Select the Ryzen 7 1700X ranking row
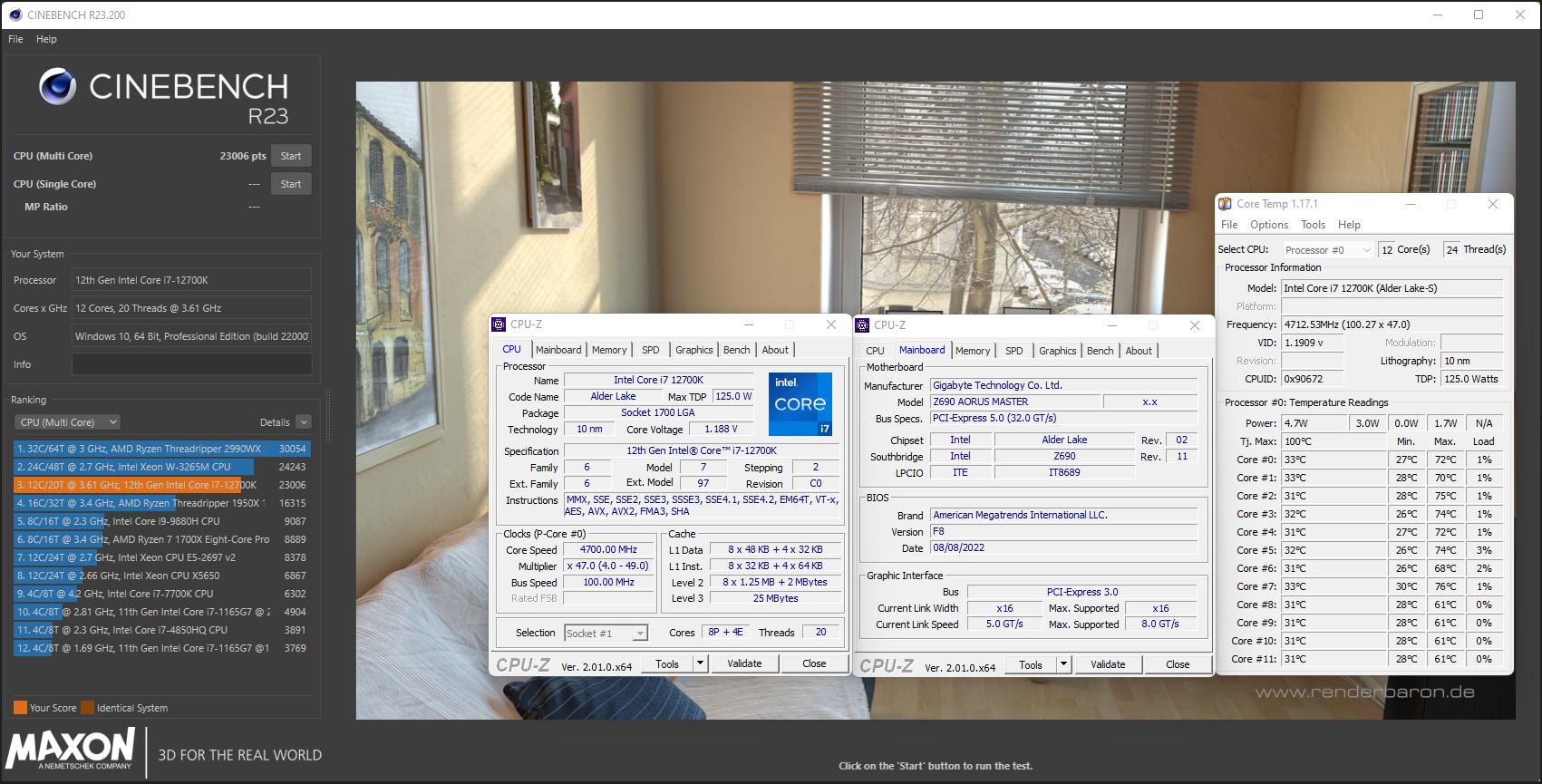Image resolution: width=1542 pixels, height=784 pixels. pos(162,539)
